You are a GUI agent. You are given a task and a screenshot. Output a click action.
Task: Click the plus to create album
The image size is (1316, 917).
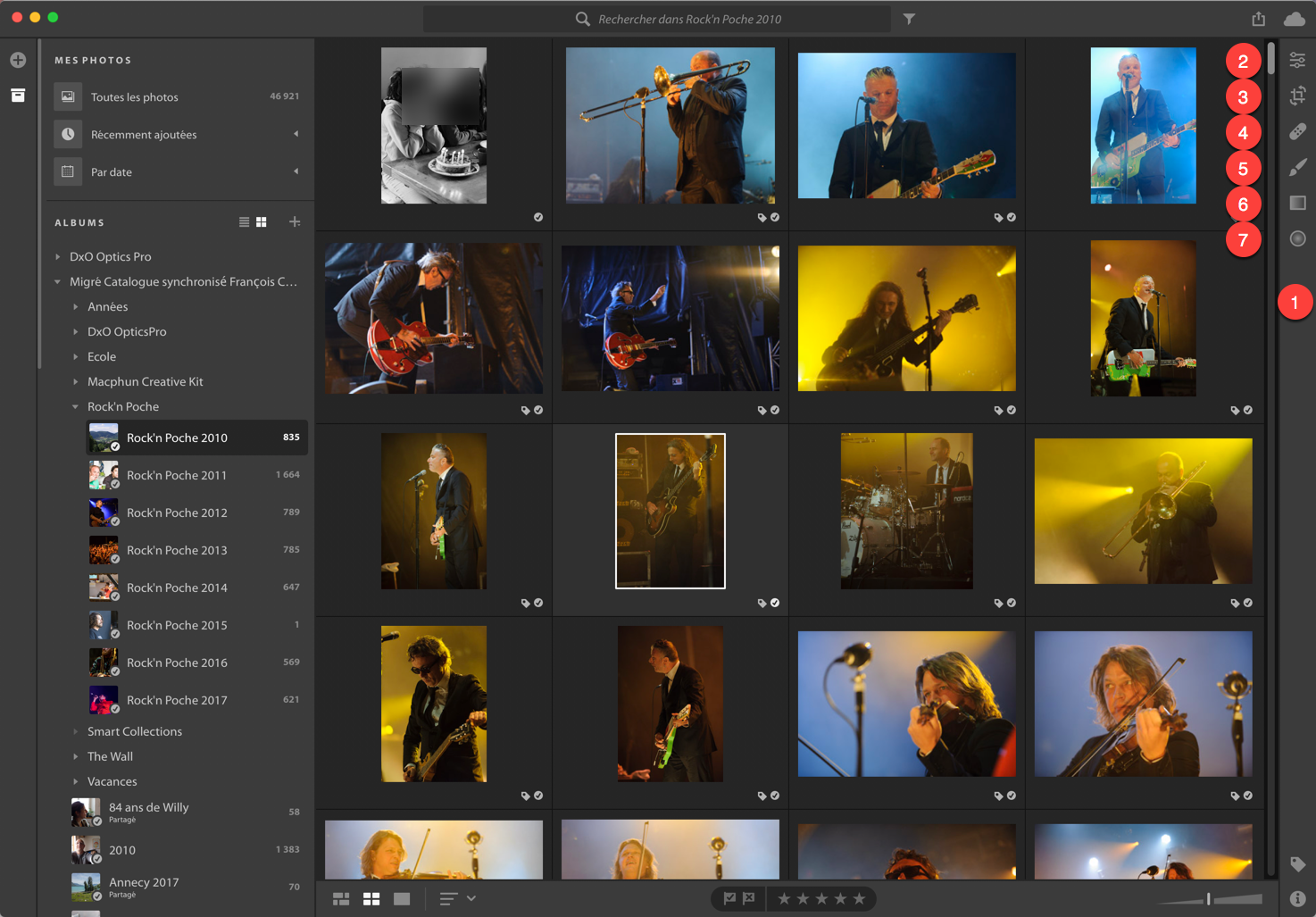pyautogui.click(x=295, y=221)
